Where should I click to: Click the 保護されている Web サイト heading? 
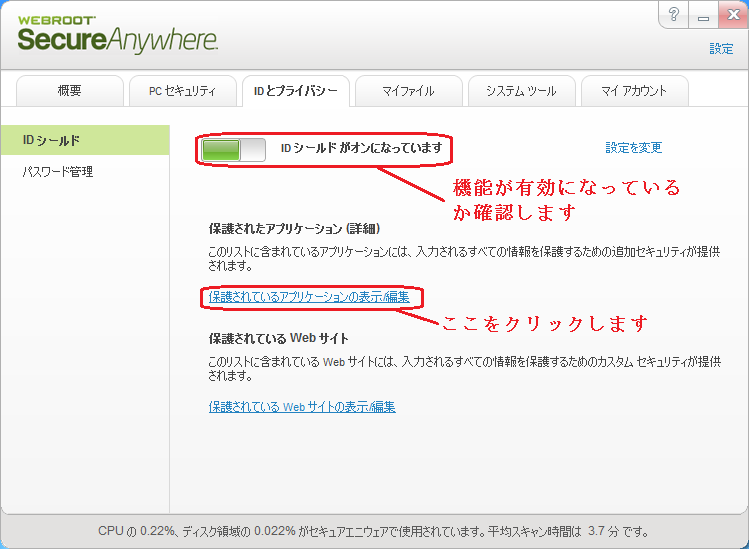click(278, 339)
